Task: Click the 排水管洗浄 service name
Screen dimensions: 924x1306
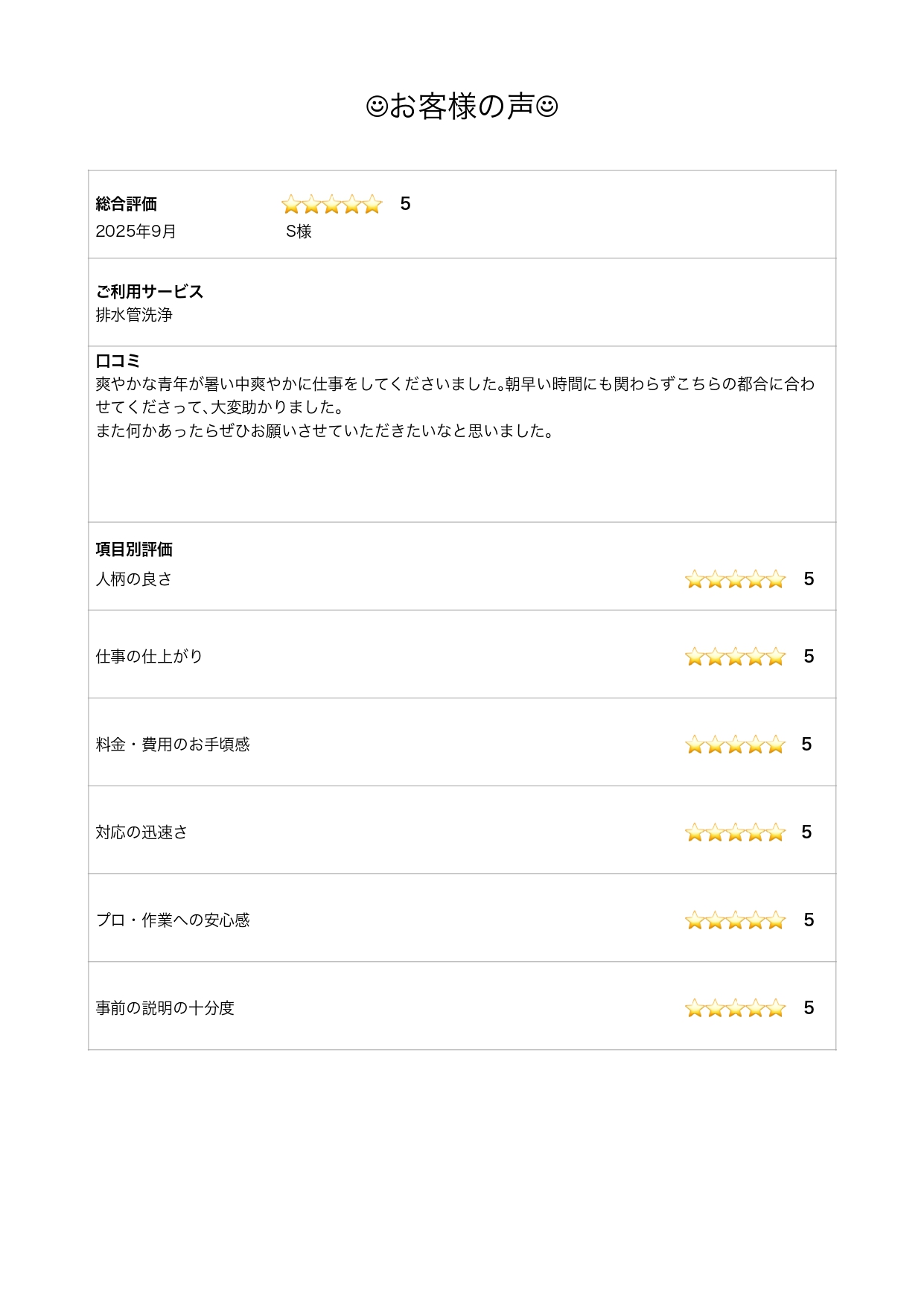Action: (x=134, y=315)
